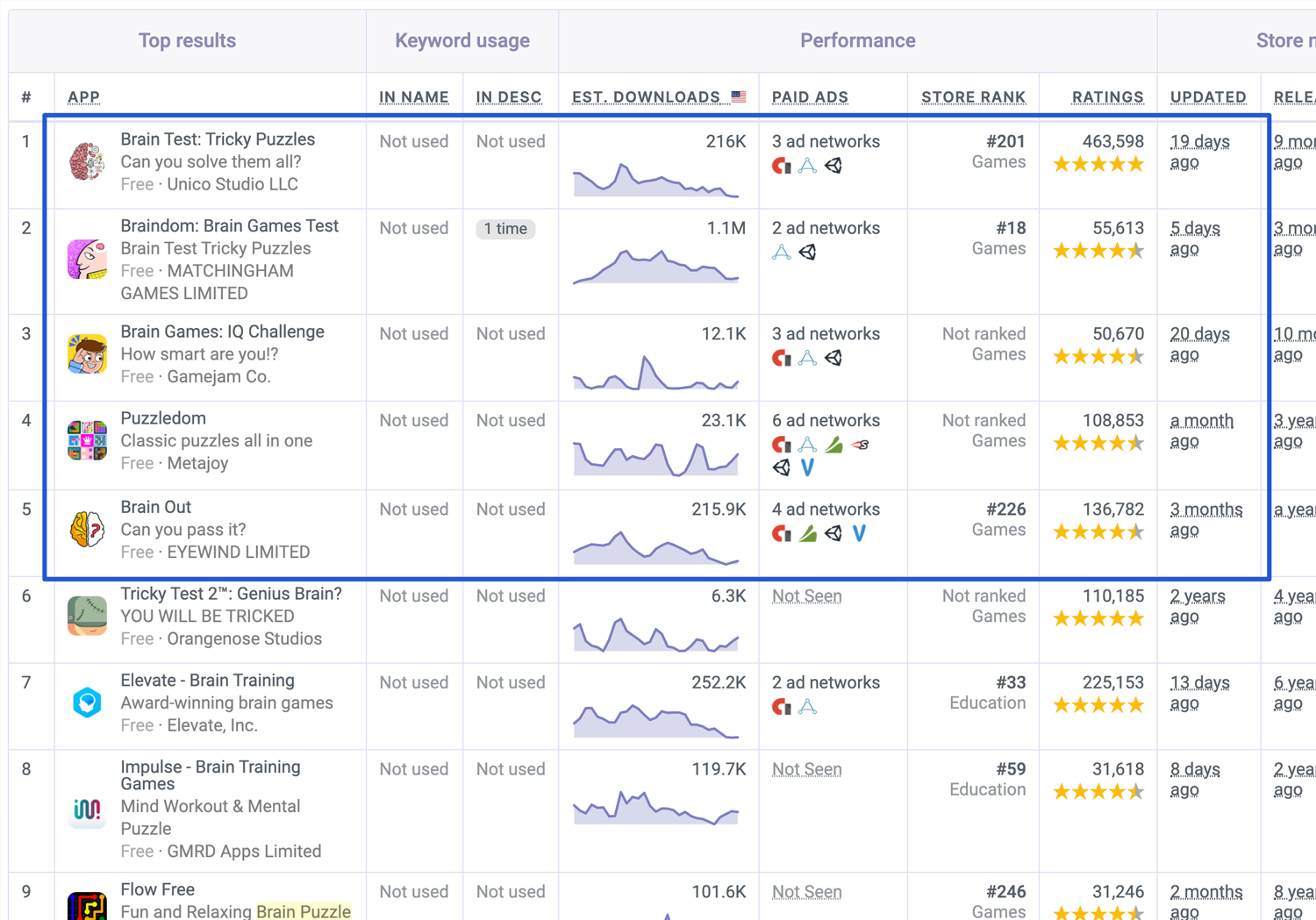Click '19 days ago' updated date
Image resolution: width=1316 pixels, height=920 pixels.
(1199, 152)
